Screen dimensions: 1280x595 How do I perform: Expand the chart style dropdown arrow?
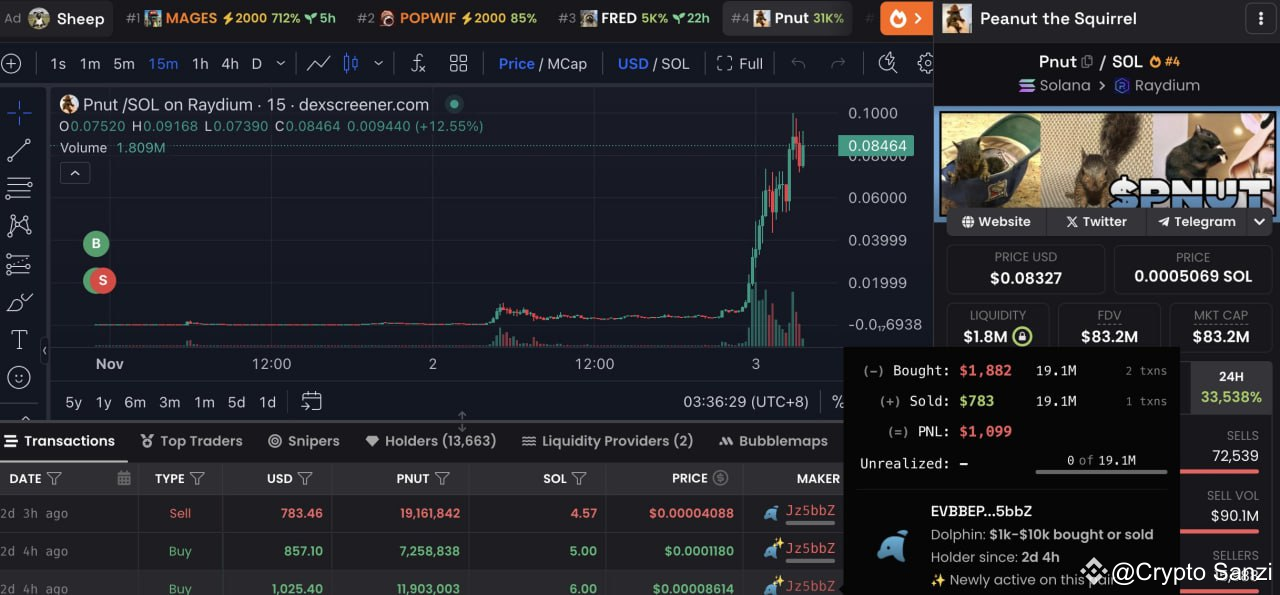point(378,64)
